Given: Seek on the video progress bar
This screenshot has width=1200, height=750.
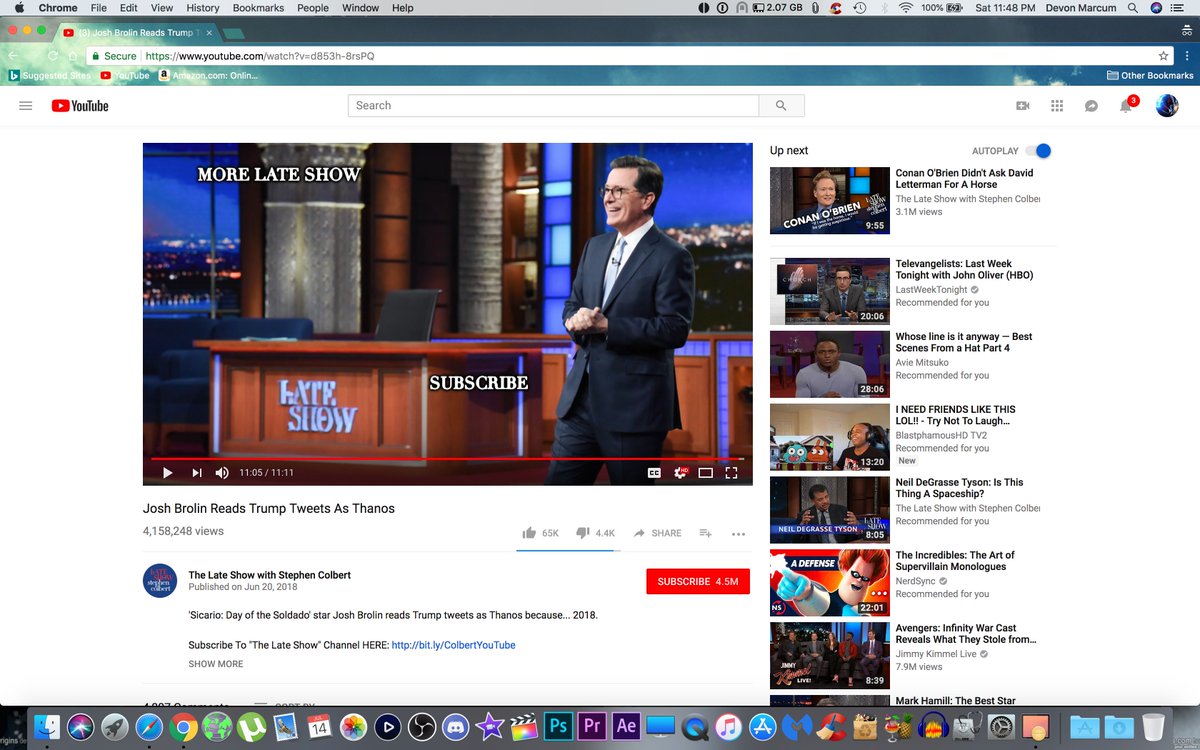Looking at the screenshot, I should tap(448, 459).
